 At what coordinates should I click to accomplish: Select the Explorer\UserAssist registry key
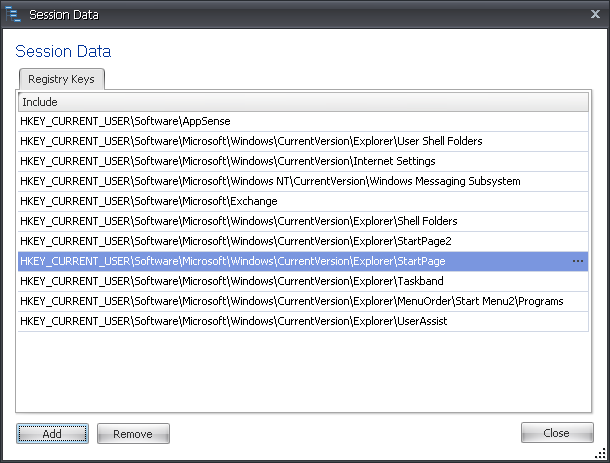coord(303,321)
